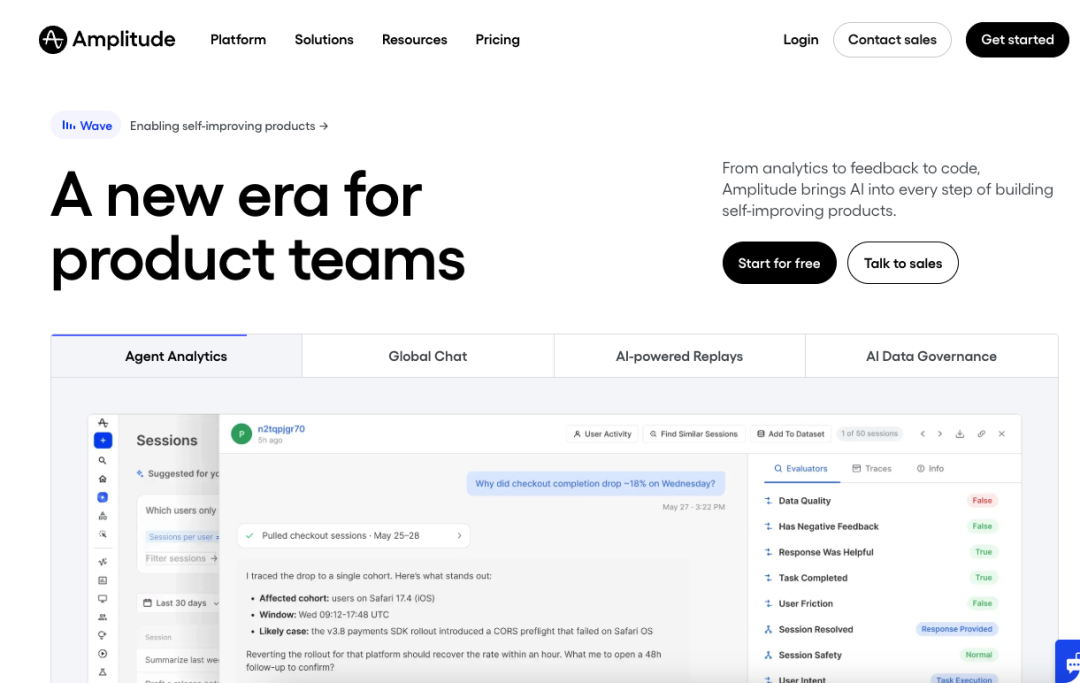Switch to the AI-powered Replays tab
The image size is (1080, 683).
click(x=679, y=356)
